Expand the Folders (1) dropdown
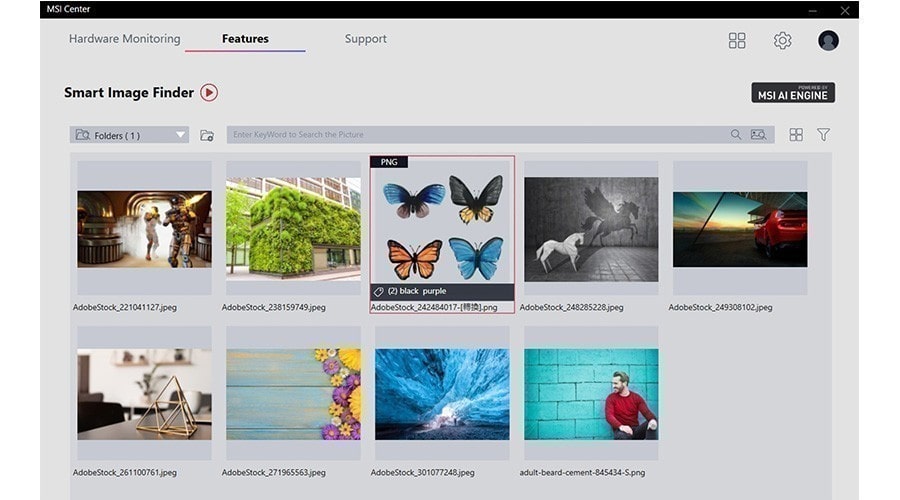 [x=129, y=135]
